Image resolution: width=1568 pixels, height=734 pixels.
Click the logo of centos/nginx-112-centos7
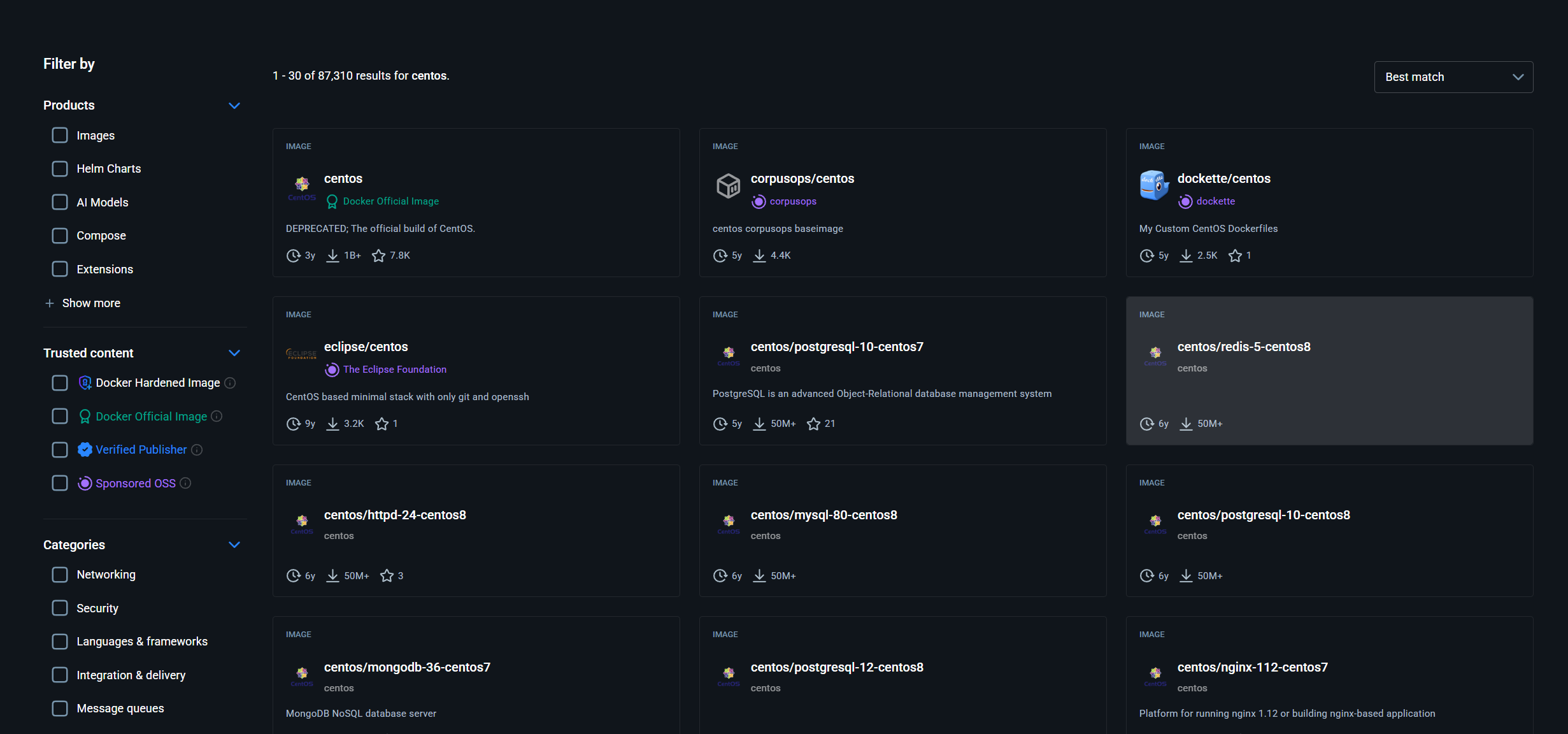pyautogui.click(x=1155, y=676)
